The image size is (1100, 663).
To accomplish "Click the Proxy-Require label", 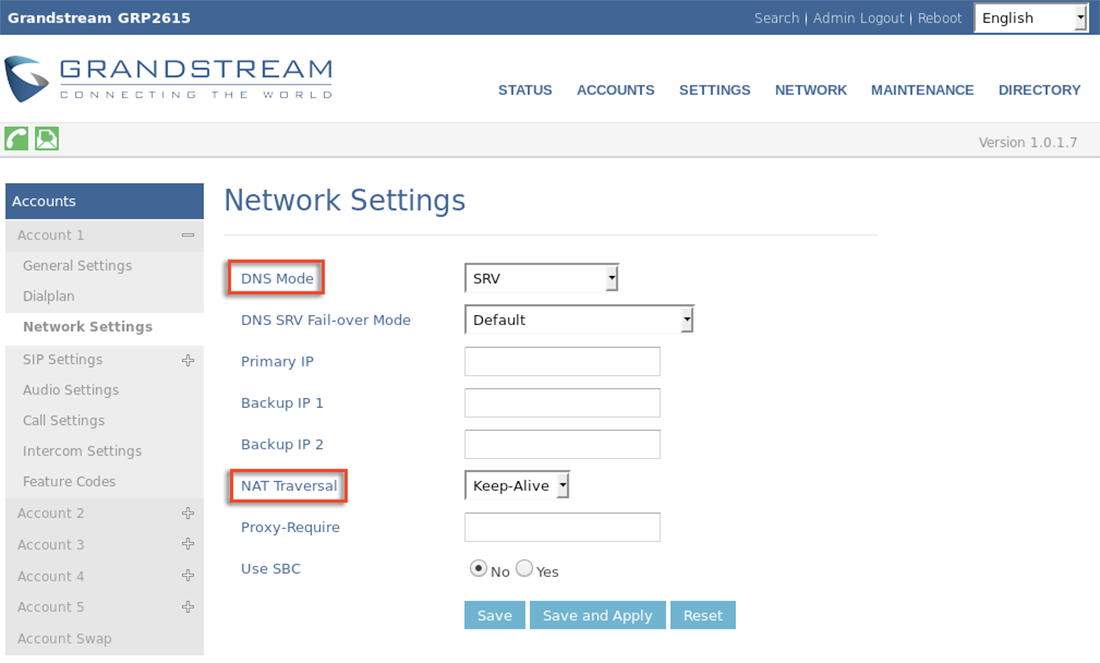I will [x=290, y=527].
